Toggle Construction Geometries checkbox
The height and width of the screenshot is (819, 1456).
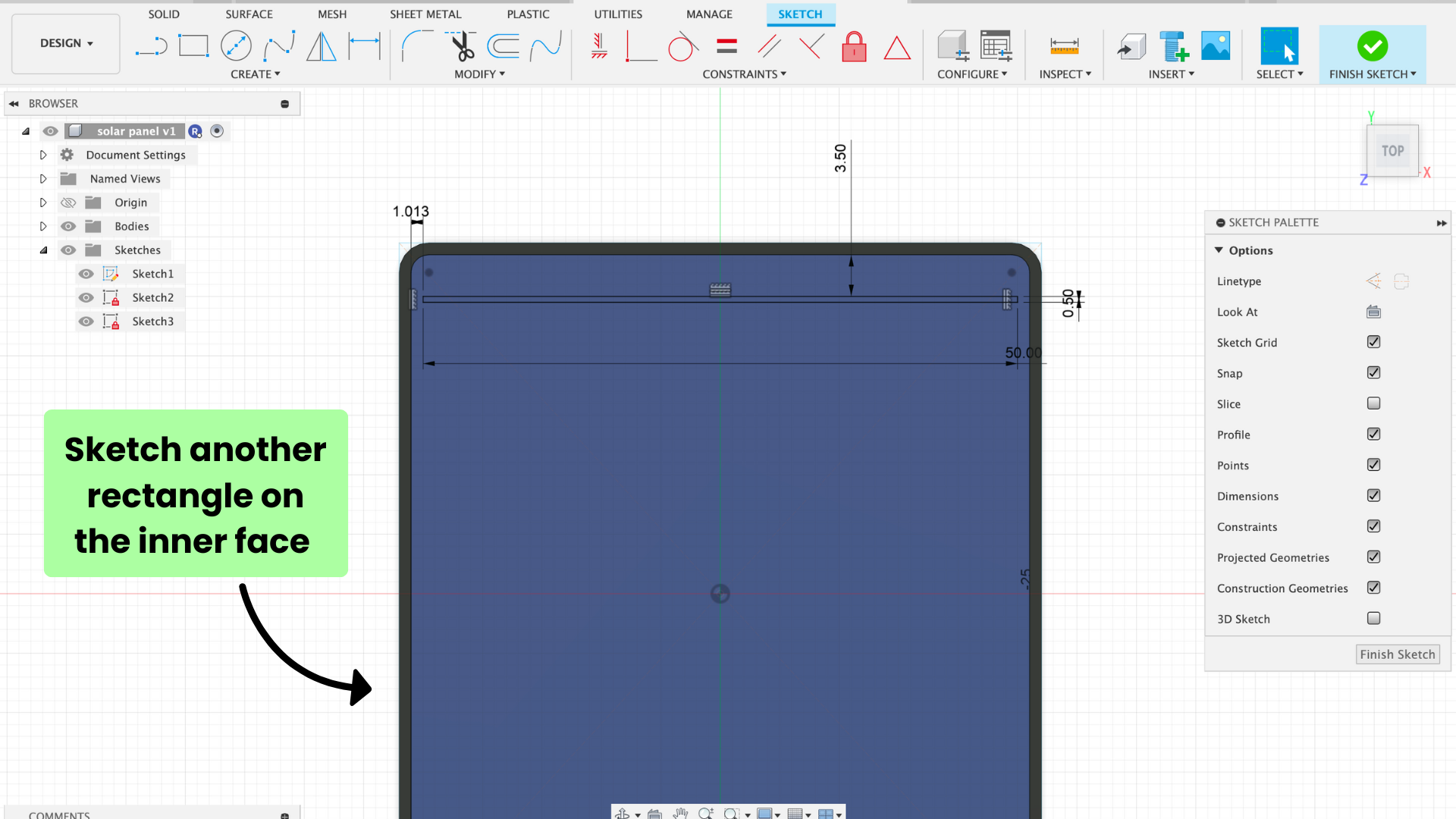click(1373, 588)
